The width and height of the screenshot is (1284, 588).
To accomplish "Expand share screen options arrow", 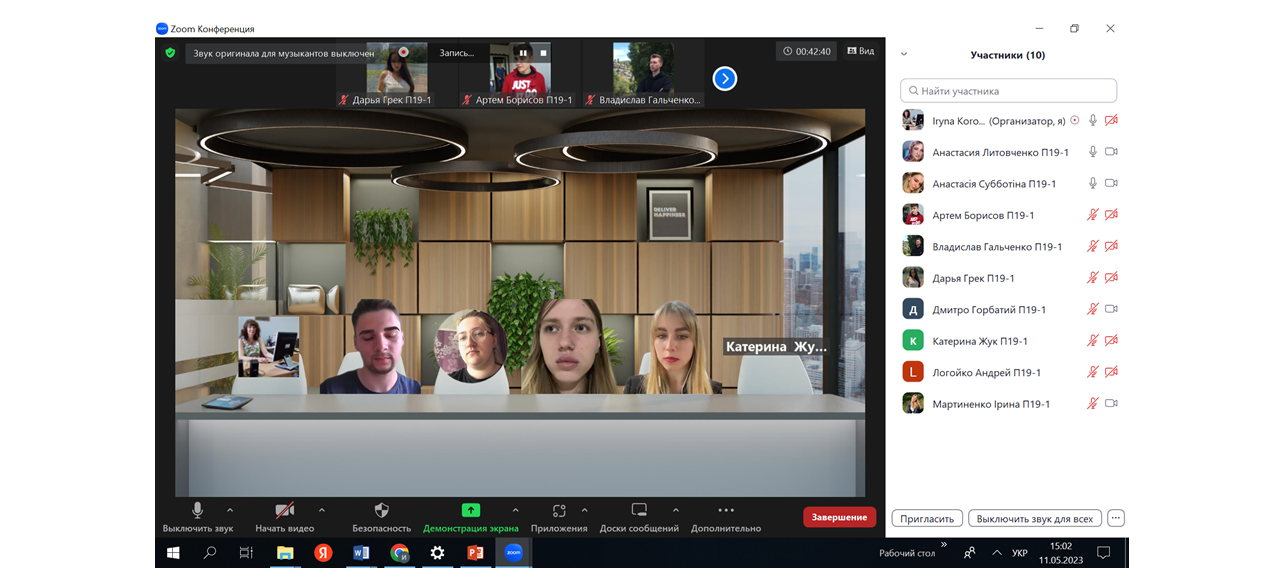I will (x=516, y=509).
